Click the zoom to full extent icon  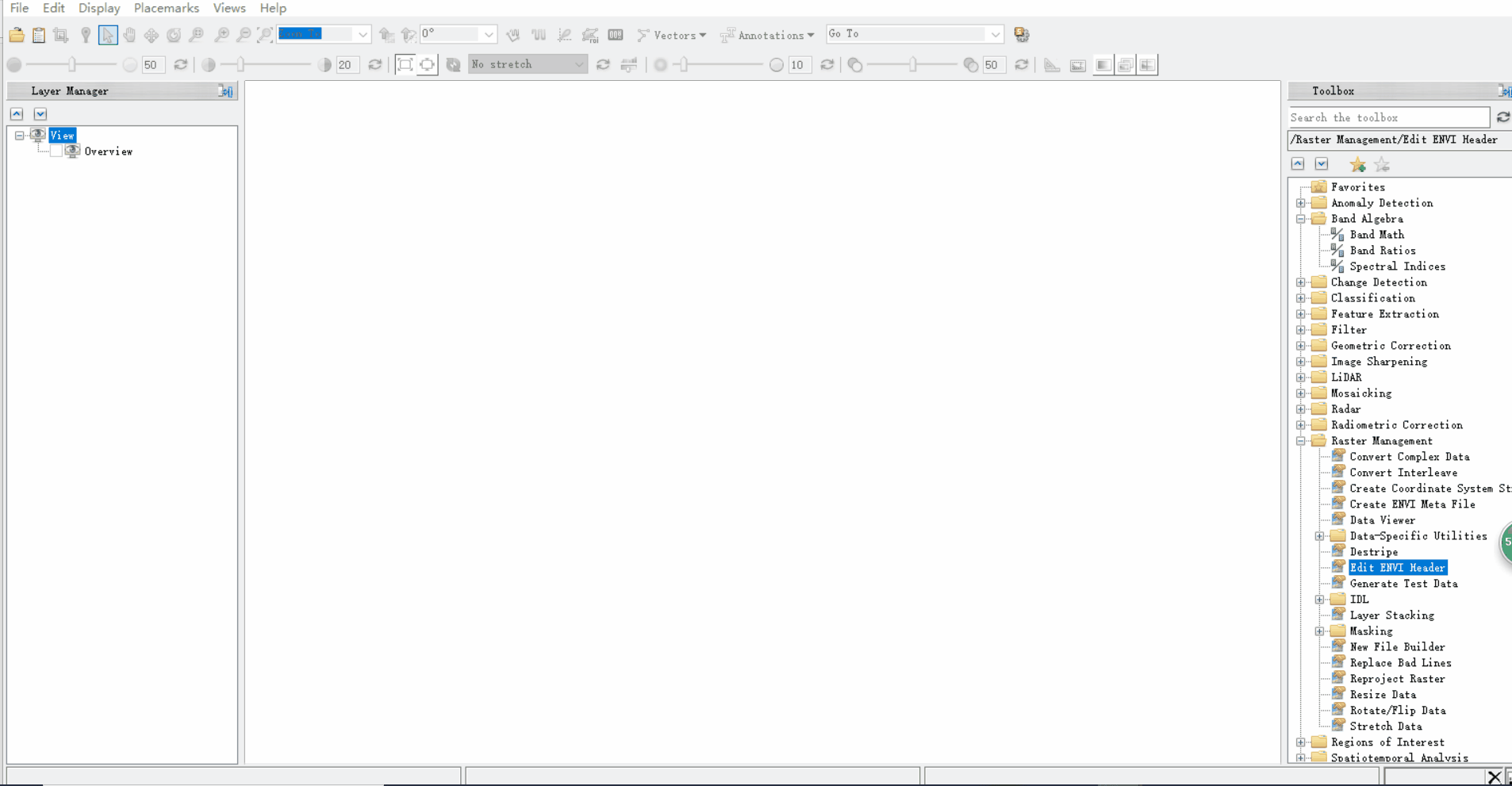pyautogui.click(x=266, y=35)
